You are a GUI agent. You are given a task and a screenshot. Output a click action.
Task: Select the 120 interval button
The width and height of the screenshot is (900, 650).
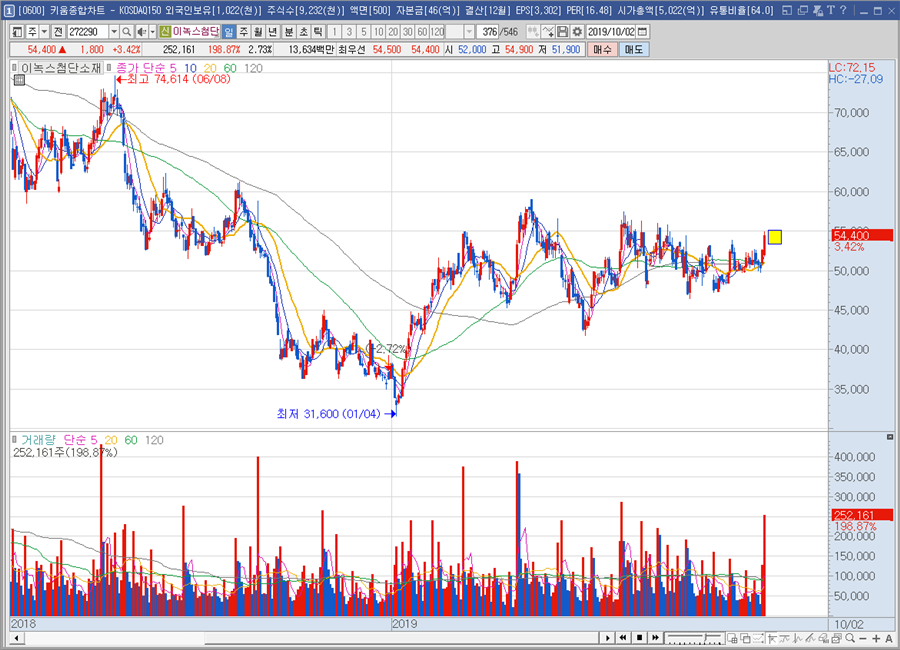(437, 32)
